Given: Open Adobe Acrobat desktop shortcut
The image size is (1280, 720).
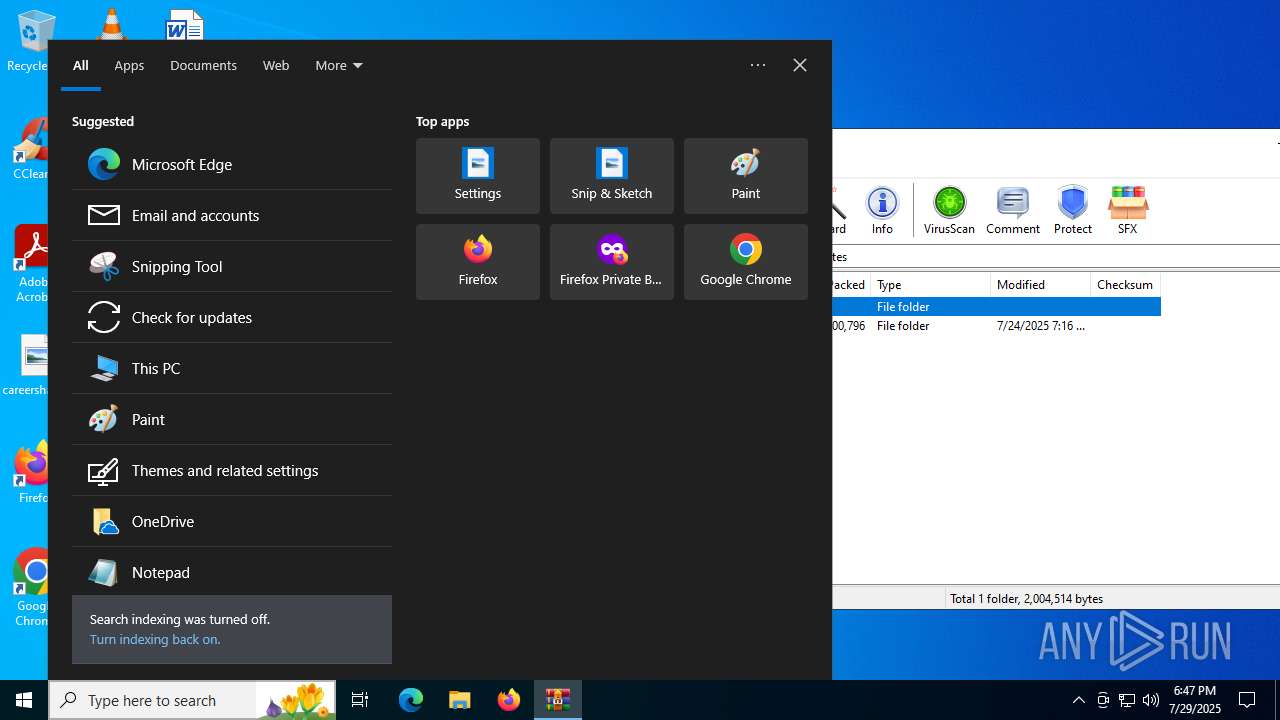Looking at the screenshot, I should 32,264.
